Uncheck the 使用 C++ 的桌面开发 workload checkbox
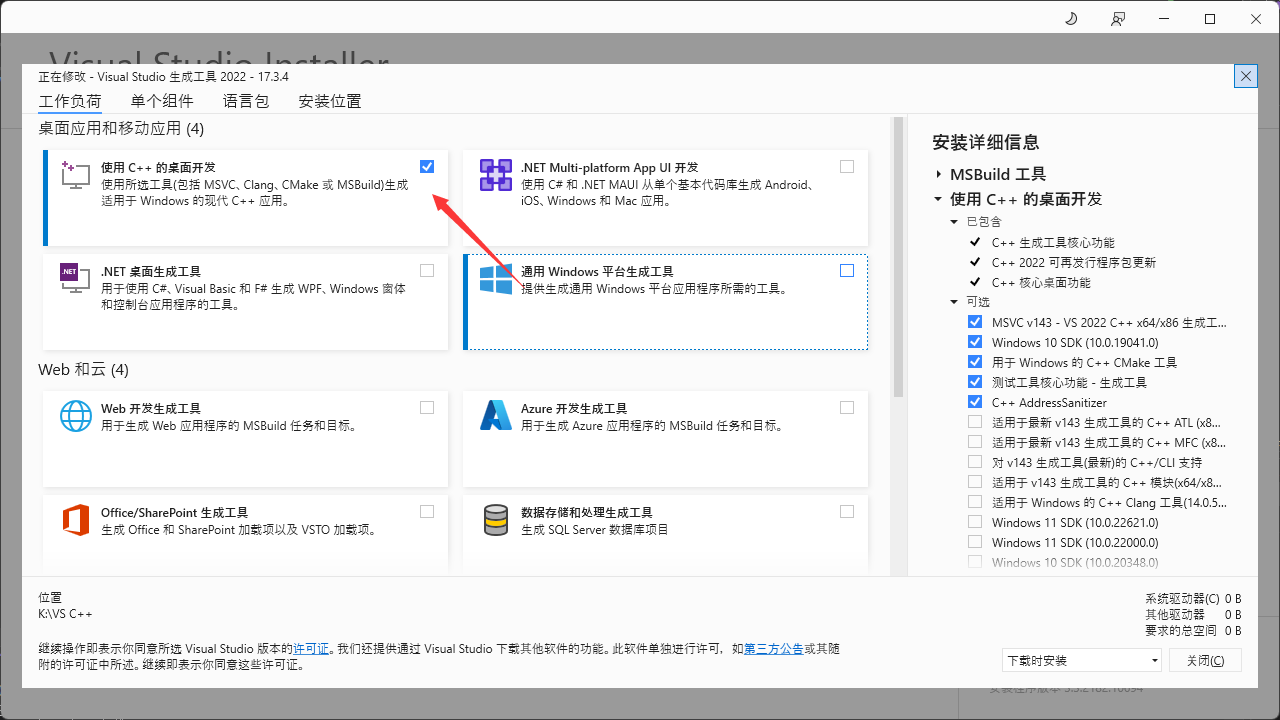 pos(428,167)
